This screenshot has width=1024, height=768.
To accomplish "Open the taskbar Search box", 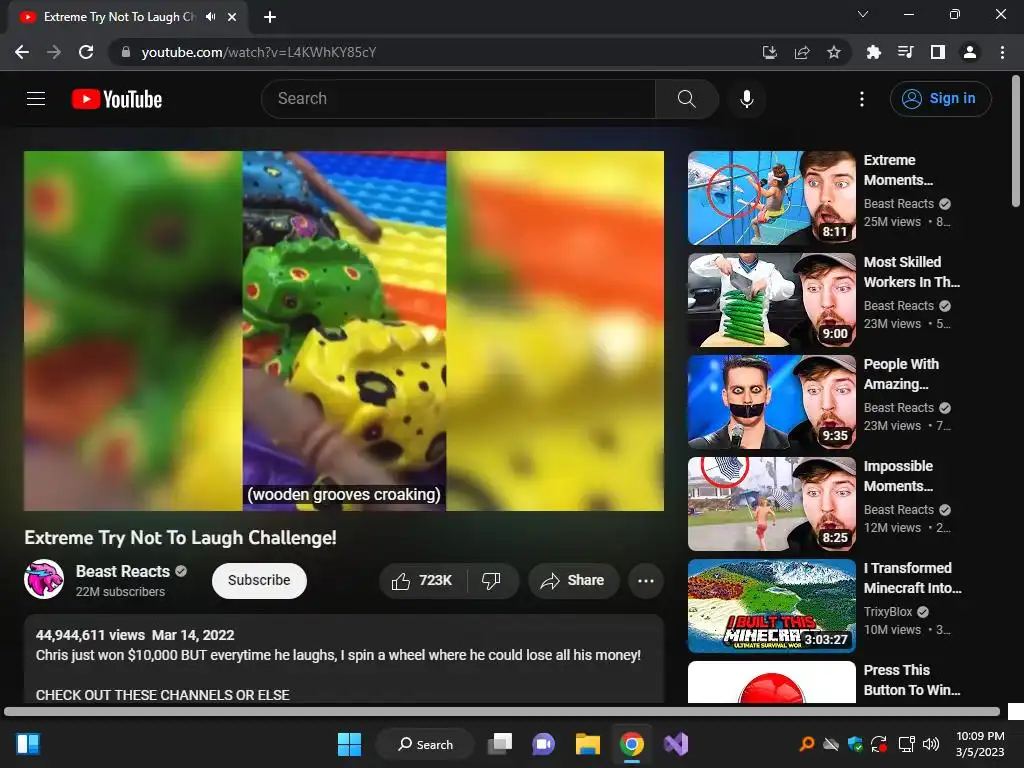I will (426, 744).
